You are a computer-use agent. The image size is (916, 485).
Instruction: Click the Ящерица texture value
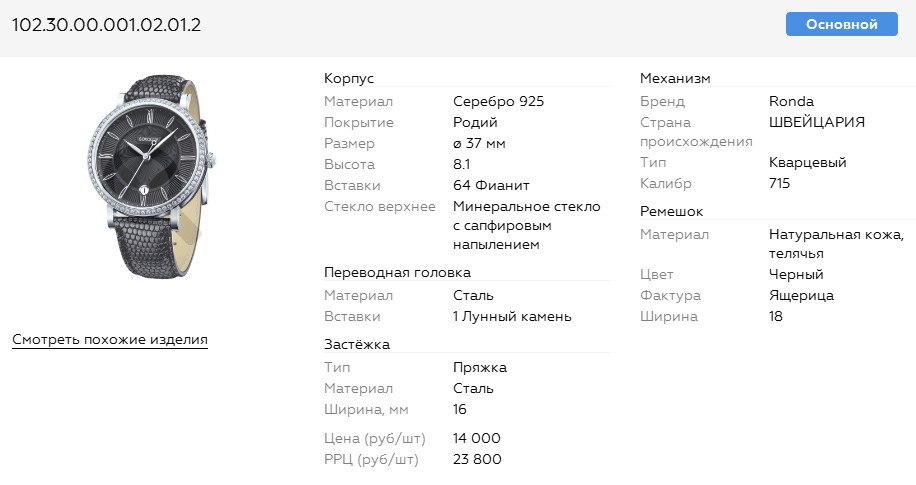801,296
